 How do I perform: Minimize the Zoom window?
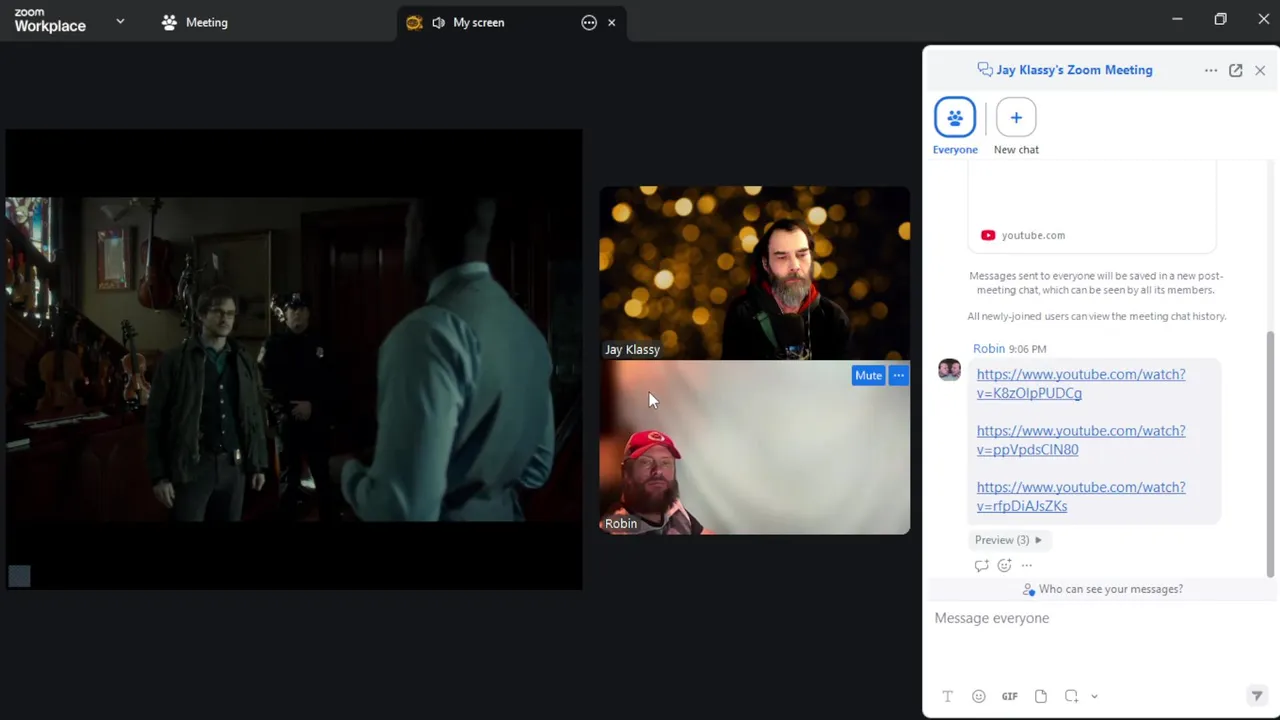click(1177, 19)
